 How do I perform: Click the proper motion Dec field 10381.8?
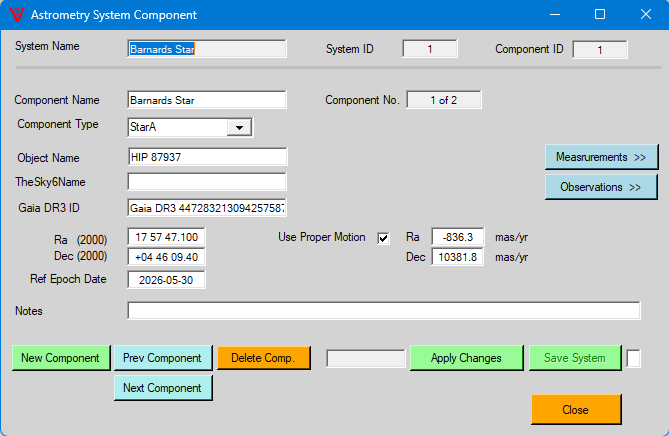(x=457, y=257)
